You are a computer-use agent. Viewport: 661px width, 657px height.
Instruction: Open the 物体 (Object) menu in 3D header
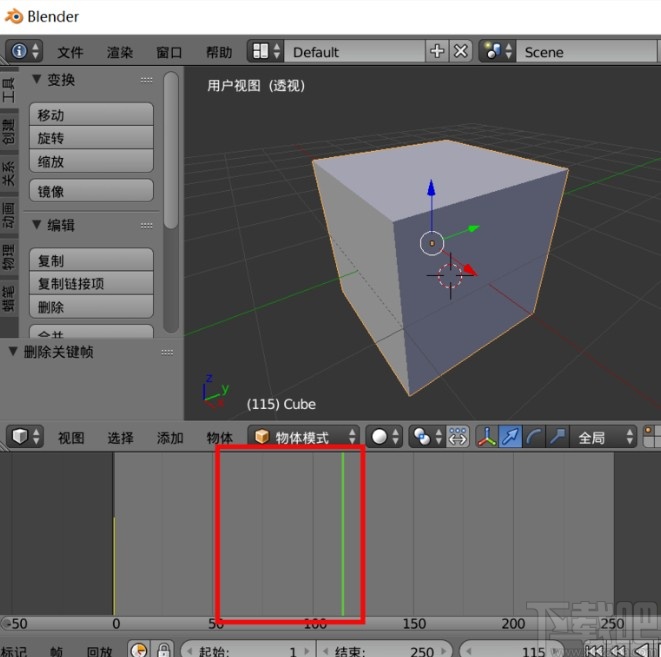219,438
